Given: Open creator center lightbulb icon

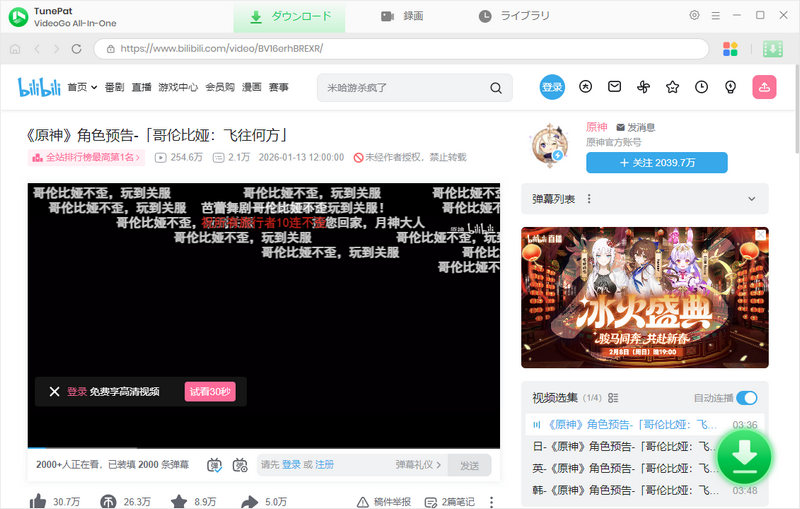Looking at the screenshot, I should click(x=731, y=87).
